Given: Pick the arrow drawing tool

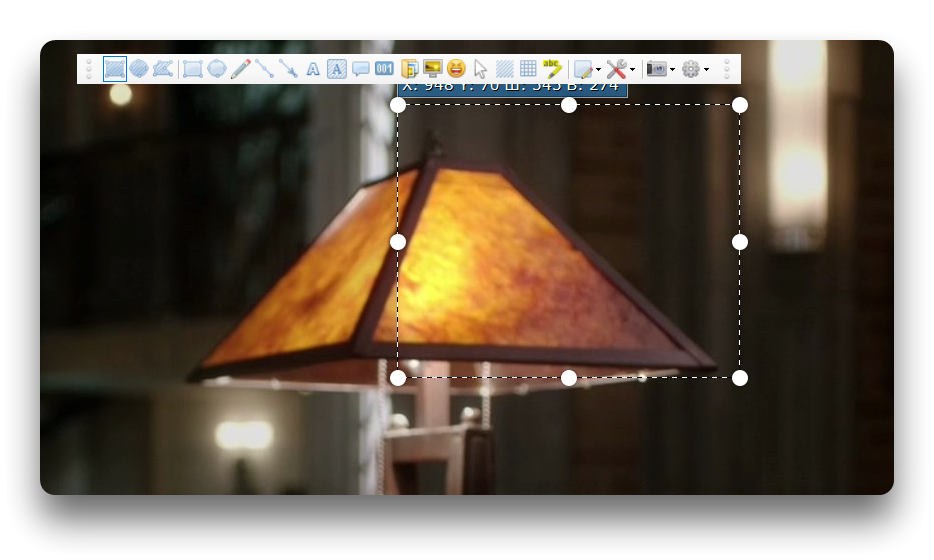Looking at the screenshot, I should 288,69.
